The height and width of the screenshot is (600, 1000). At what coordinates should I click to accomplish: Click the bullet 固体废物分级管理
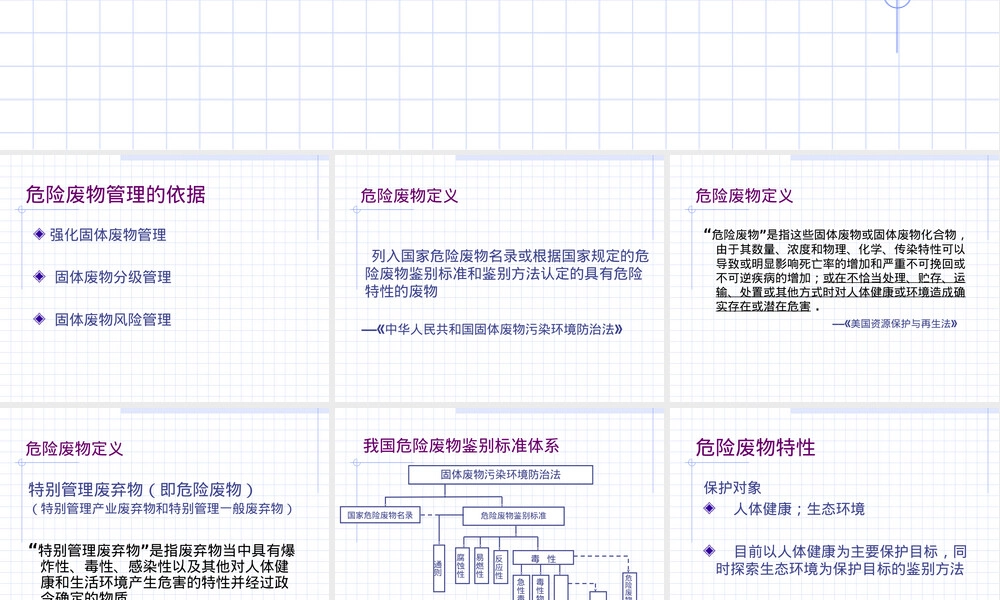coord(113,277)
